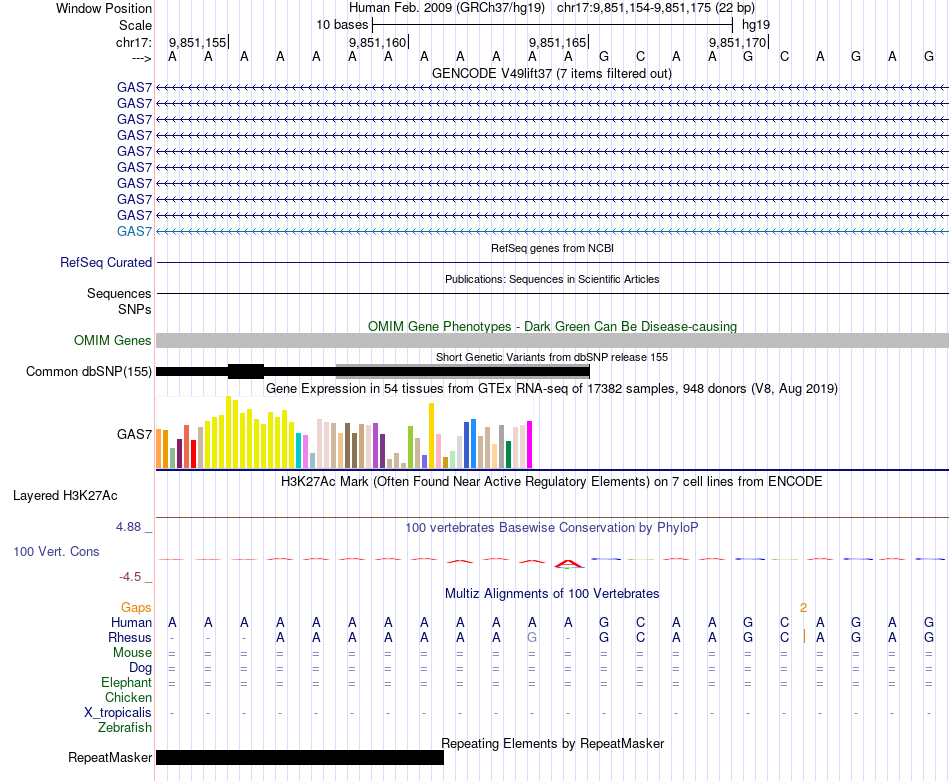The width and height of the screenshot is (950, 781).
Task: Click the ---> sequence direction arrow label
Action: [142, 58]
